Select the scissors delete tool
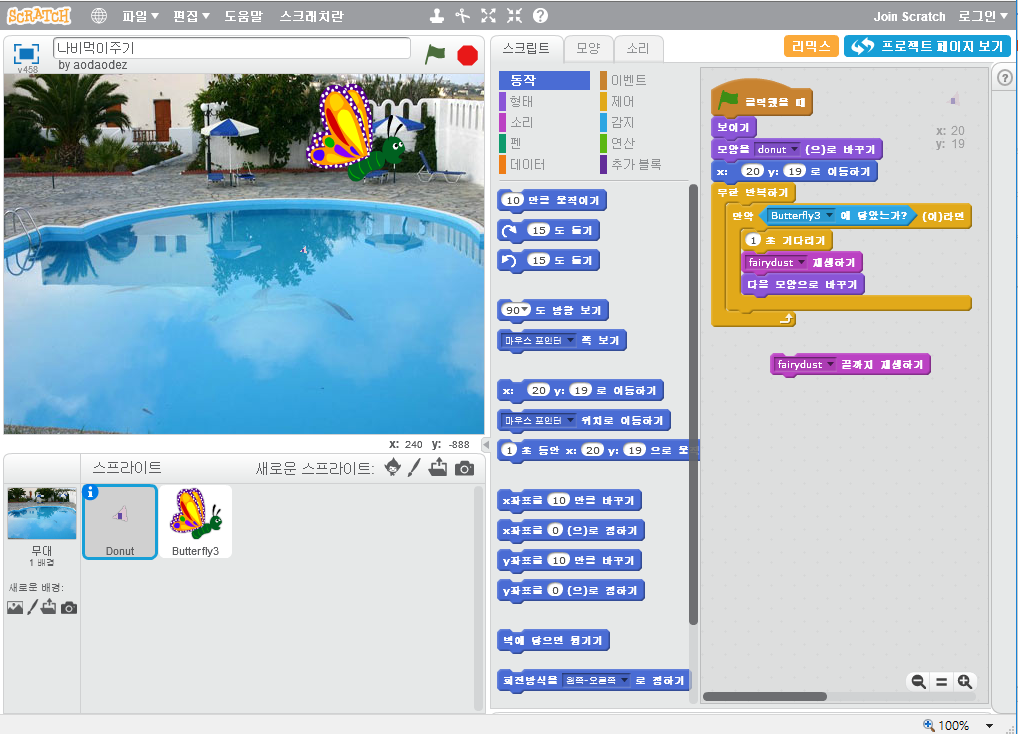 click(x=462, y=16)
